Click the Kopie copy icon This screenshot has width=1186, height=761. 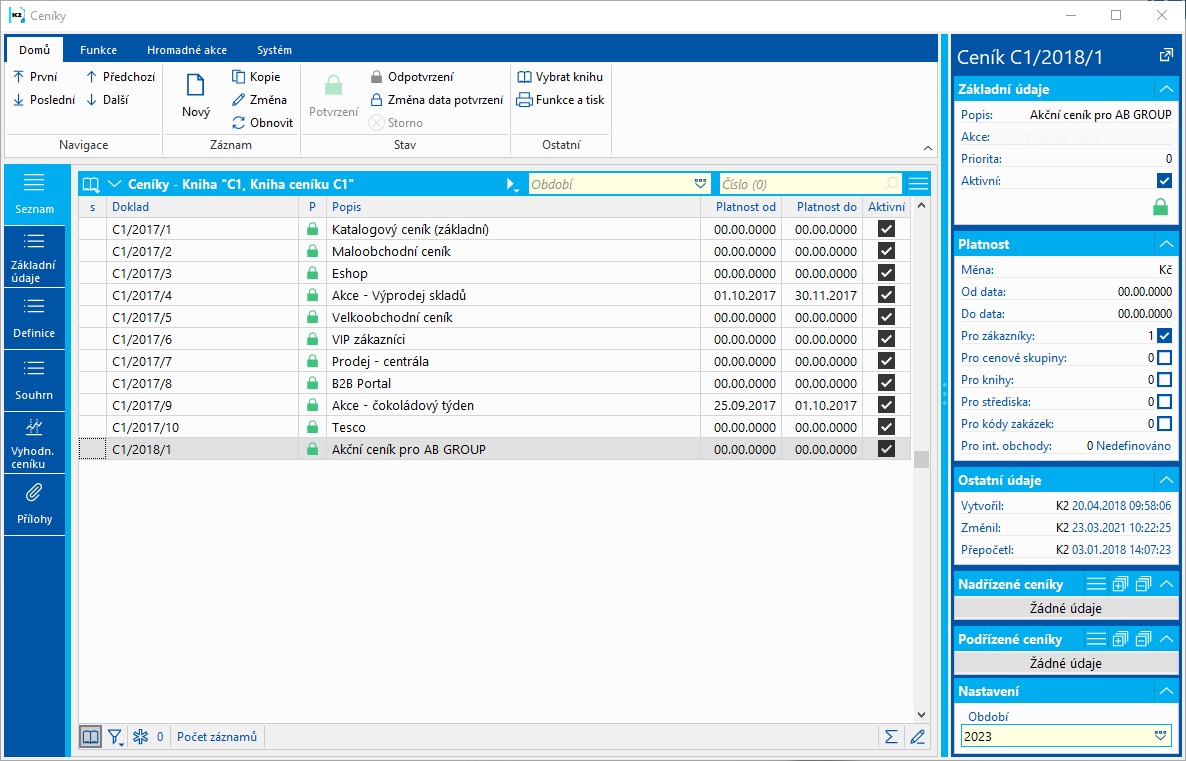tap(239, 77)
